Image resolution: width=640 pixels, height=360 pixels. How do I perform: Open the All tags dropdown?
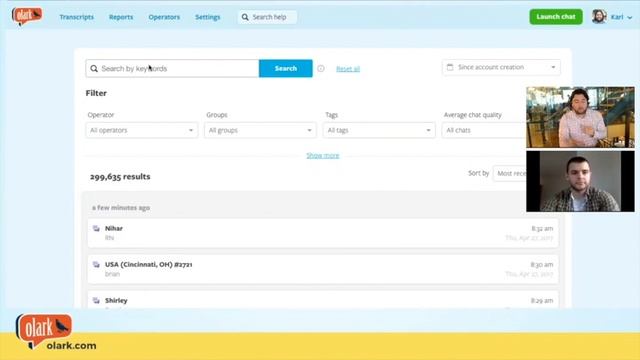(379, 130)
